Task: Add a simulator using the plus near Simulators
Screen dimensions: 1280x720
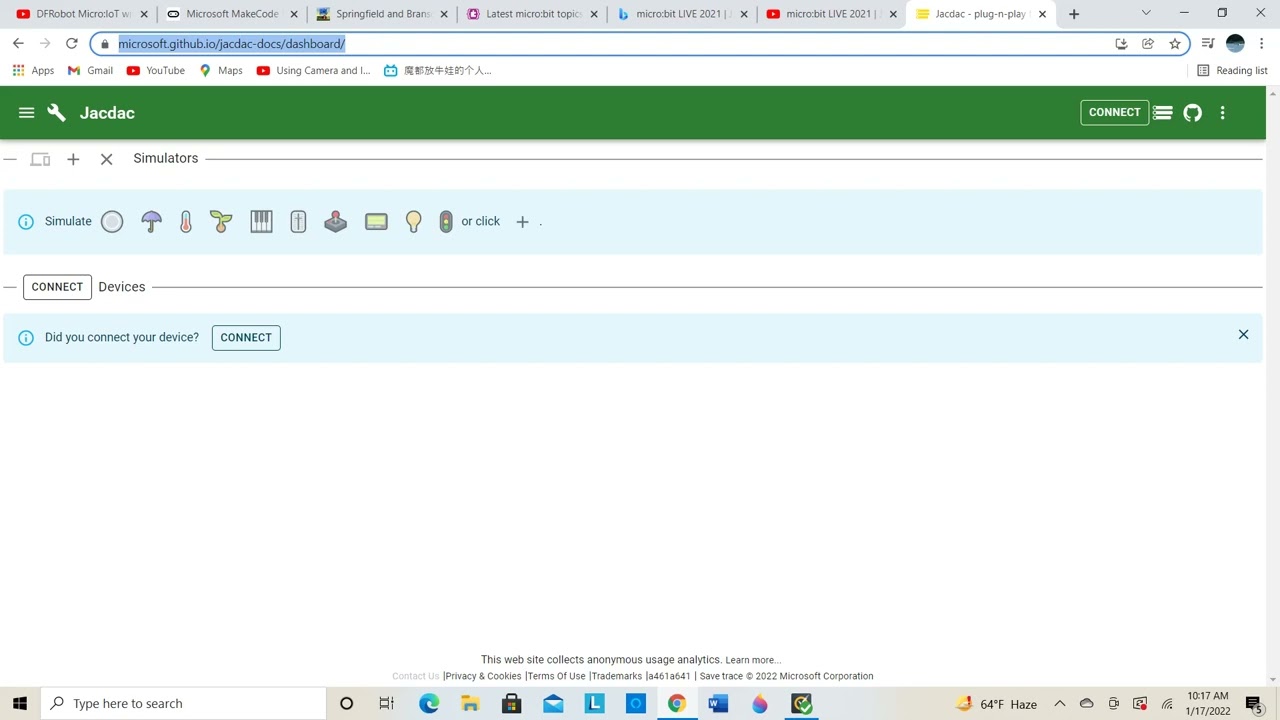Action: [73, 159]
